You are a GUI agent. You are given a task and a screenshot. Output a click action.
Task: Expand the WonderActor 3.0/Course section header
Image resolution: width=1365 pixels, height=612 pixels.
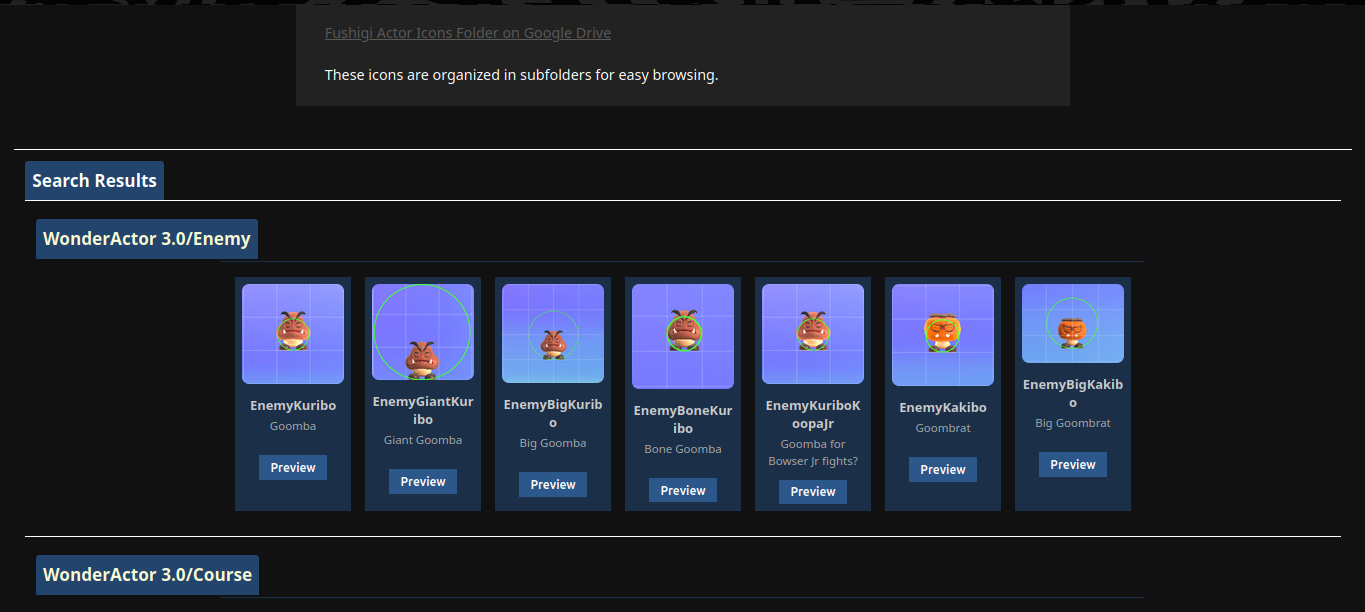click(148, 575)
